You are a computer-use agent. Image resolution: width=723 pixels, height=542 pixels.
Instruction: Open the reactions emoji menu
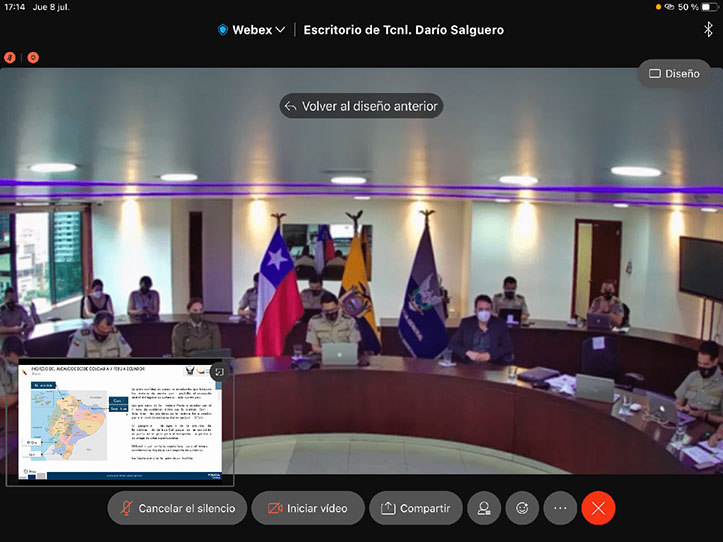pyautogui.click(x=522, y=508)
